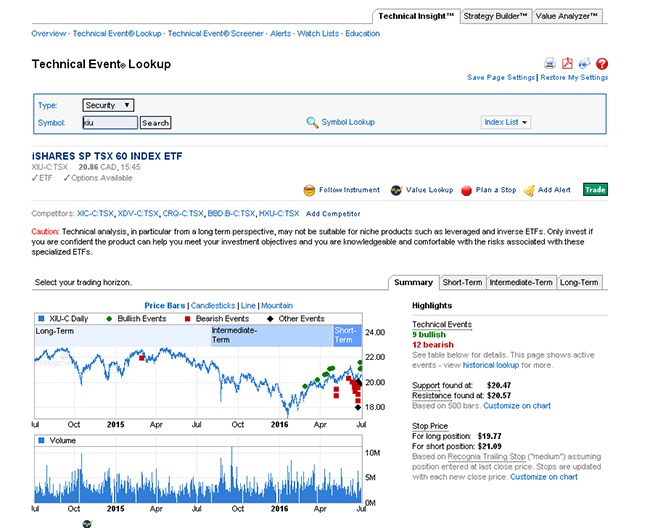Click the '12 bearish' count
The width and height of the screenshot is (650, 528).
433,345
